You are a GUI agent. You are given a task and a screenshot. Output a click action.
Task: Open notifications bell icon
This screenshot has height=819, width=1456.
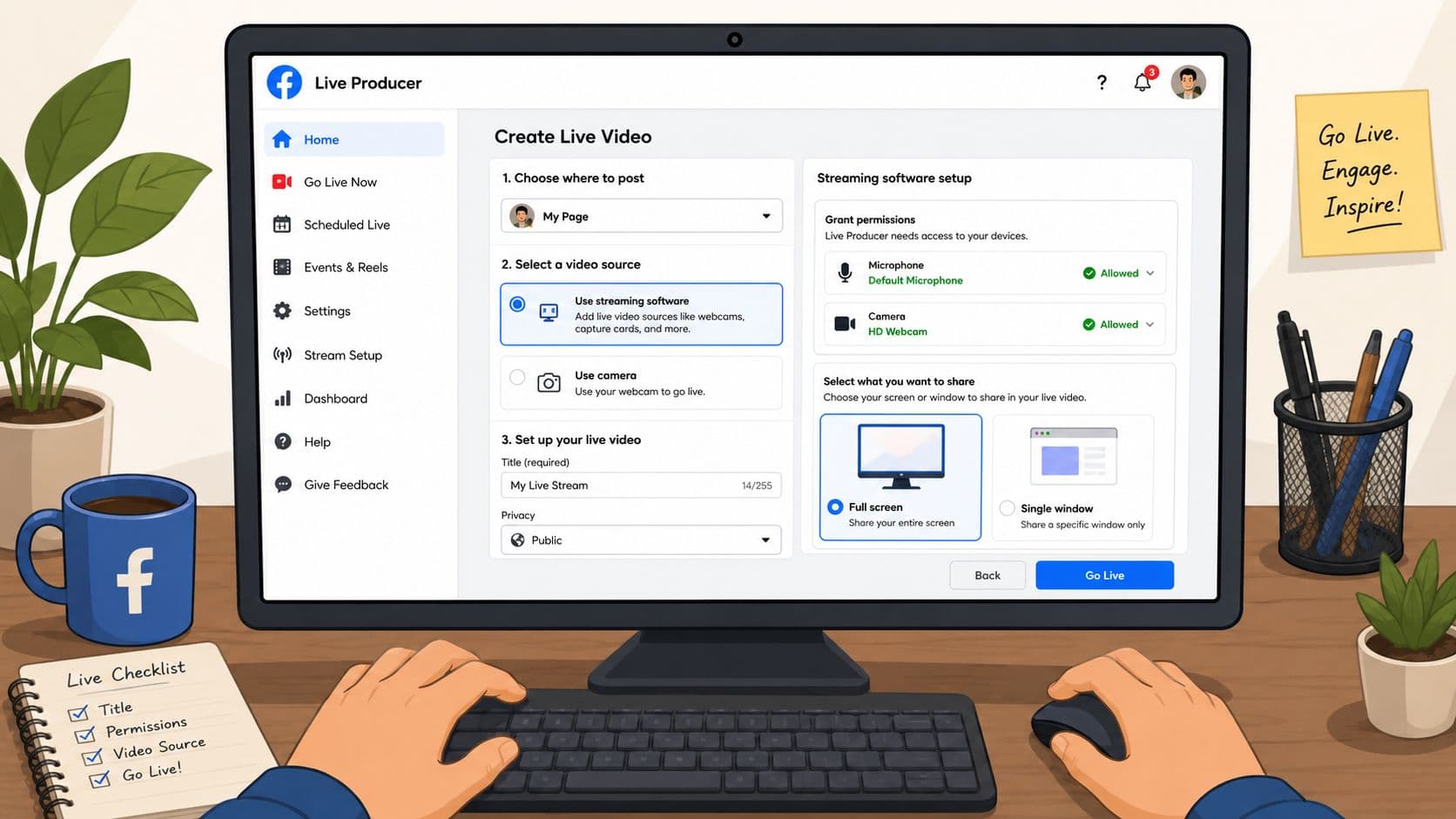pos(1143,82)
